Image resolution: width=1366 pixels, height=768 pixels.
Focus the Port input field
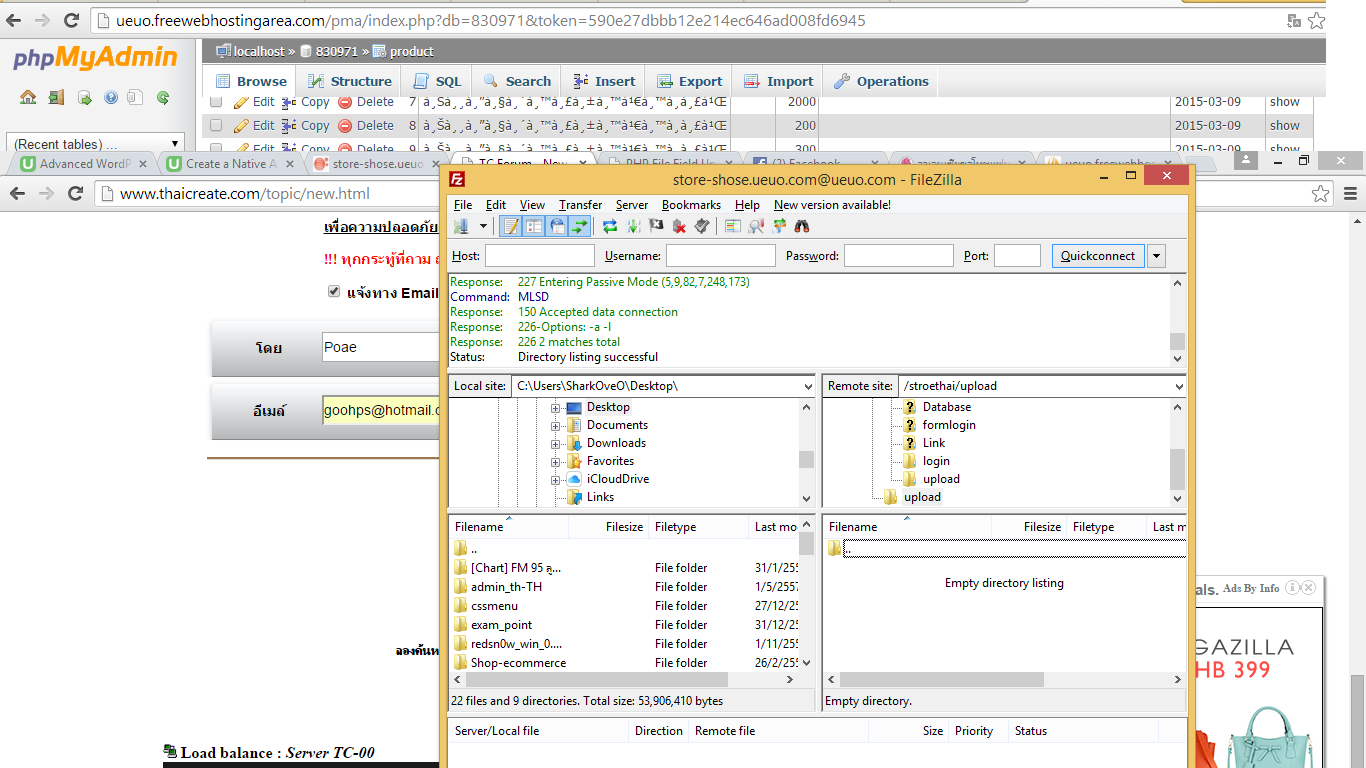(1017, 256)
